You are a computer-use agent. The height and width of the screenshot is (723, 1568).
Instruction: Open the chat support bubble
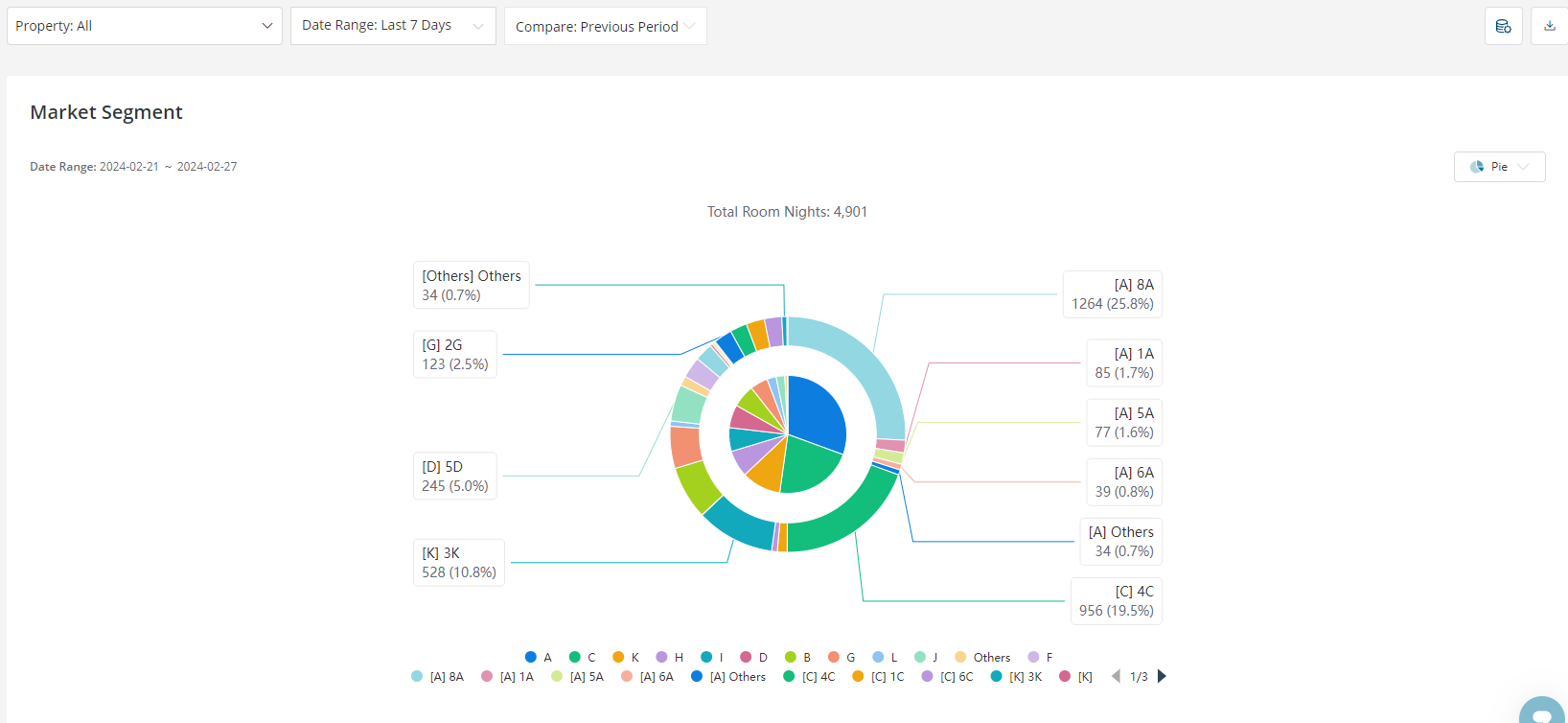point(1543,711)
